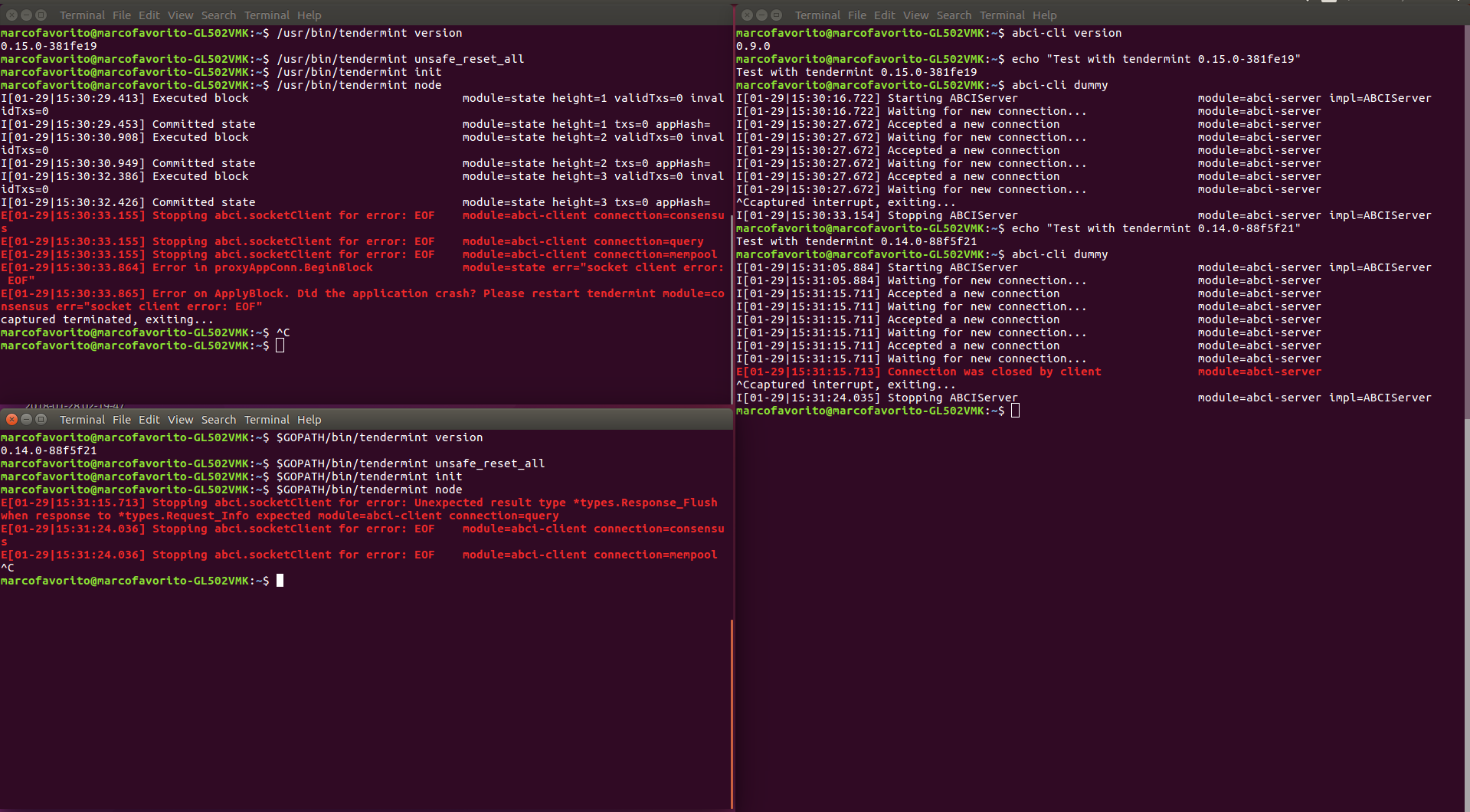1470x812 pixels.
Task: Open the Help menu in the bottom-left terminal
Action: pyautogui.click(x=308, y=419)
